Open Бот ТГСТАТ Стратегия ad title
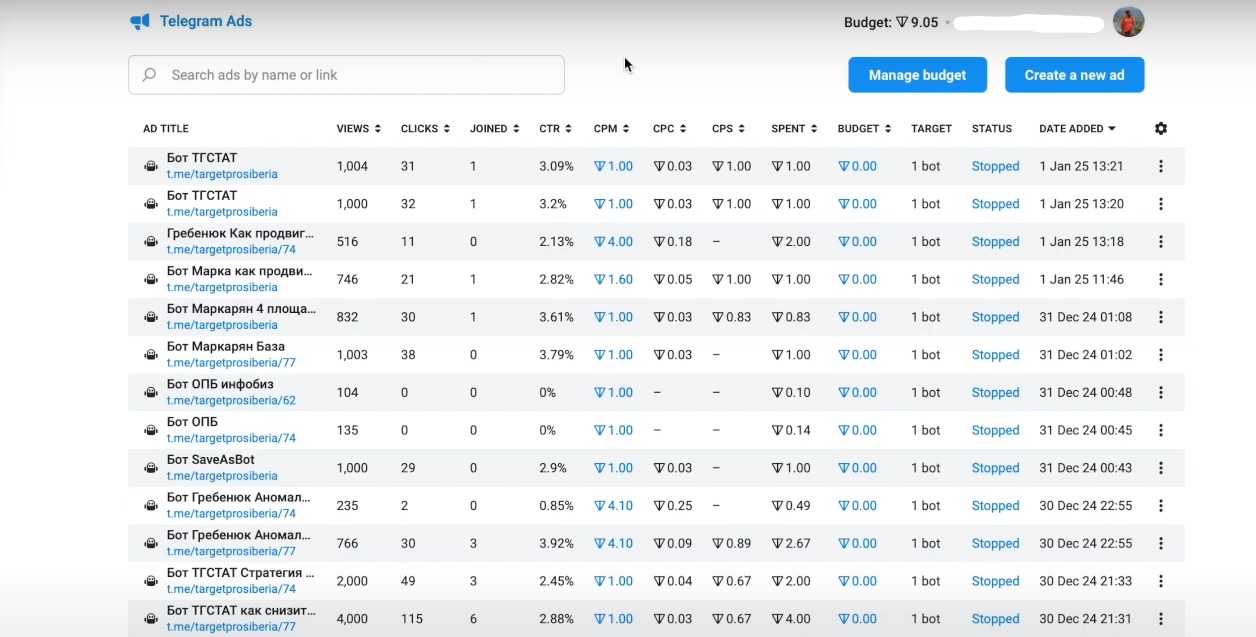The height and width of the screenshot is (637, 1256). [240, 573]
